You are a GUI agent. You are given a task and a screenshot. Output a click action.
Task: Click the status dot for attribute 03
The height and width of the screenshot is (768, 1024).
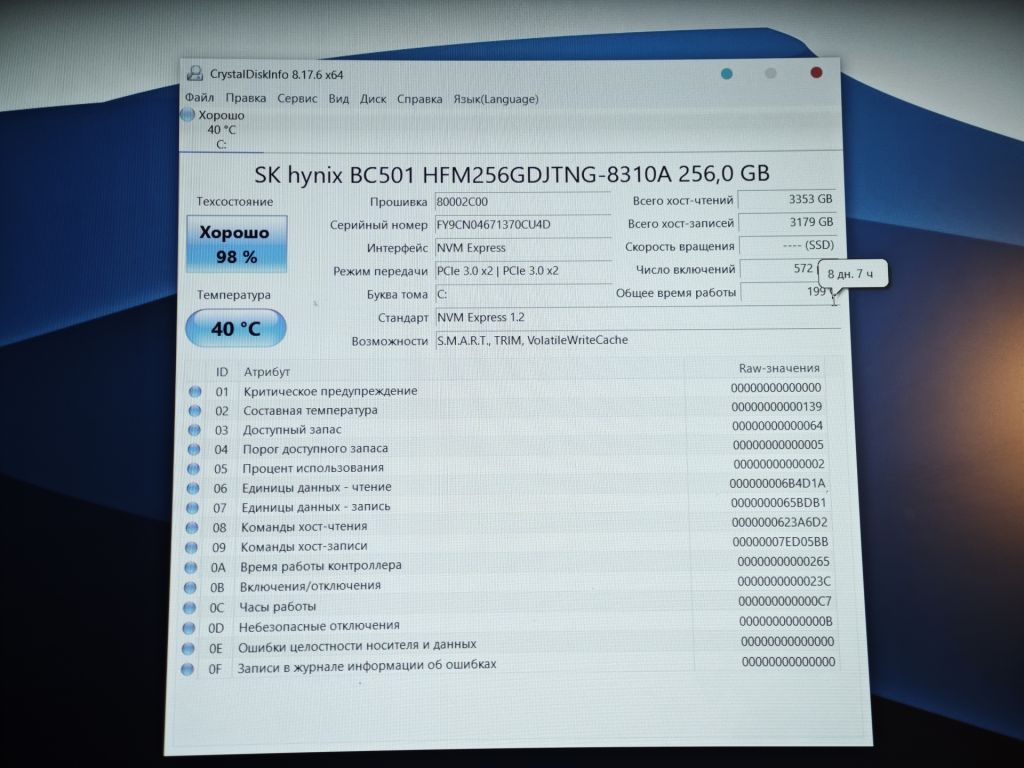pyautogui.click(x=193, y=430)
